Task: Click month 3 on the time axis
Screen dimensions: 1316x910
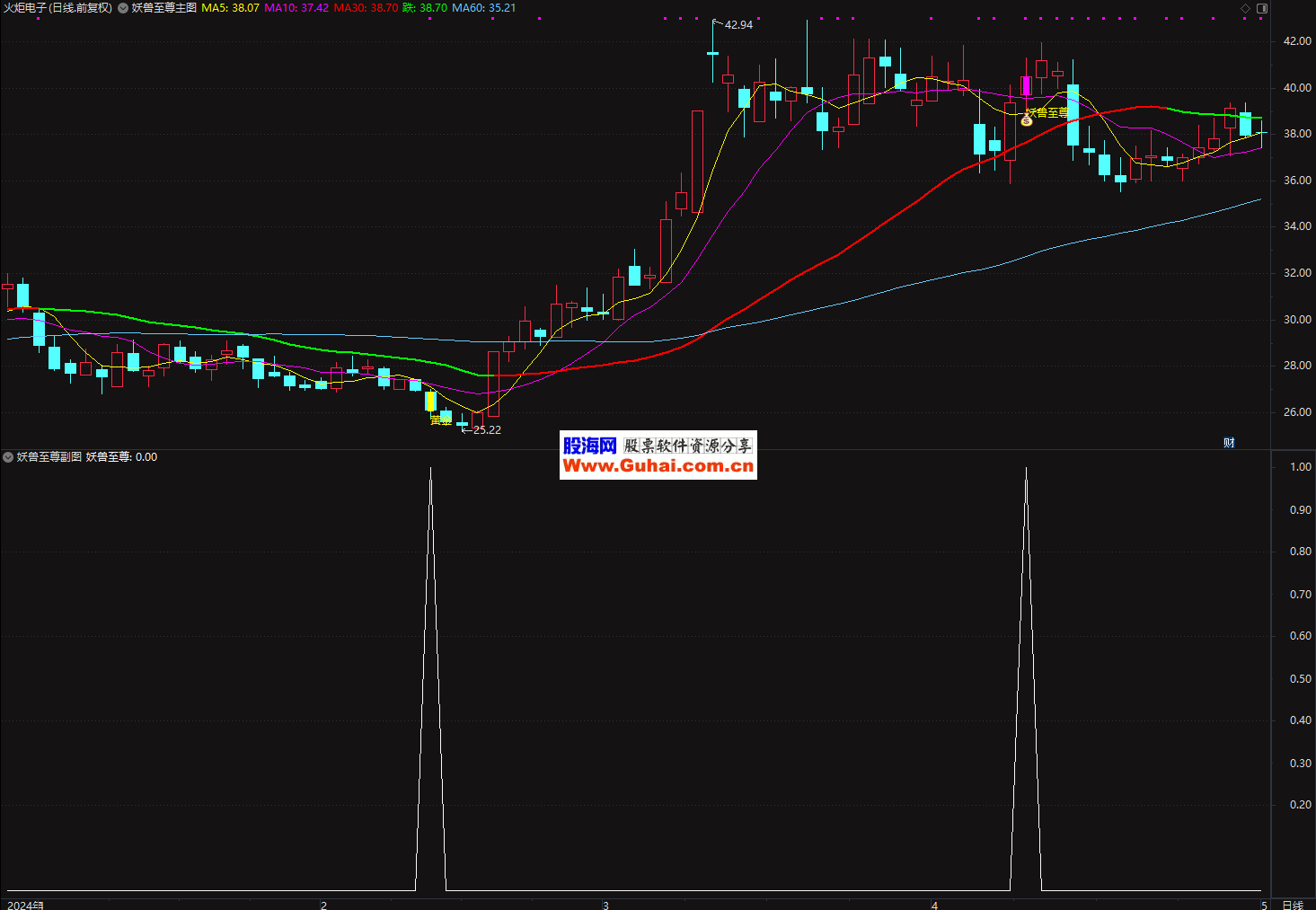Action: coord(605,905)
